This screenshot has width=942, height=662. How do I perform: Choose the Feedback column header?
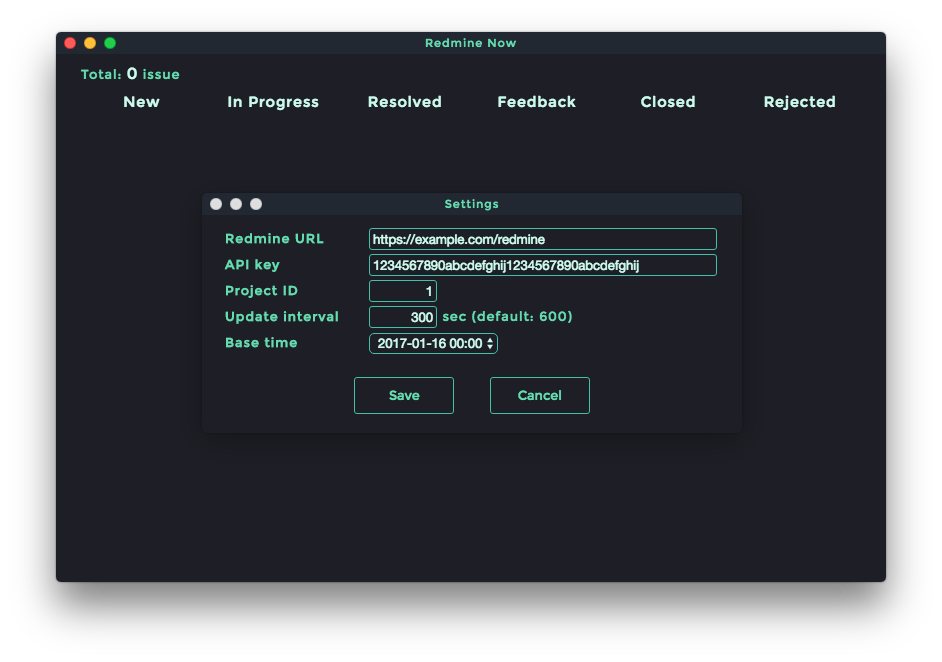[536, 102]
